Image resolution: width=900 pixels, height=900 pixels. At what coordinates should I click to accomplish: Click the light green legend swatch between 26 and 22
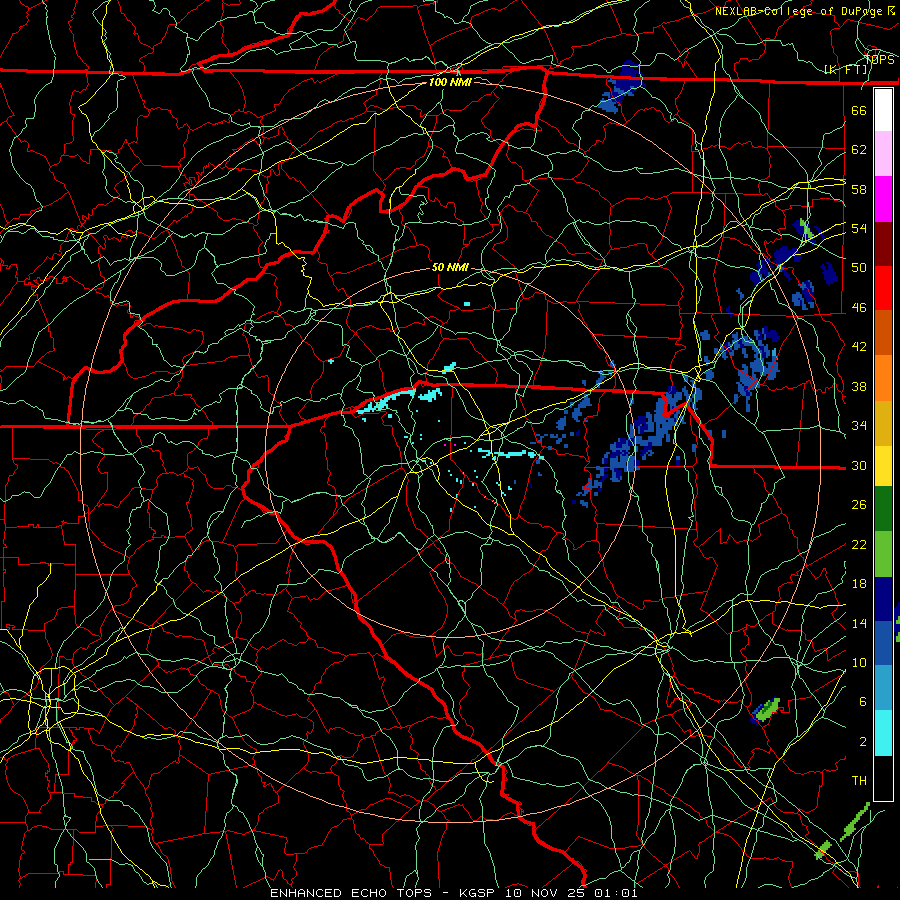883,553
